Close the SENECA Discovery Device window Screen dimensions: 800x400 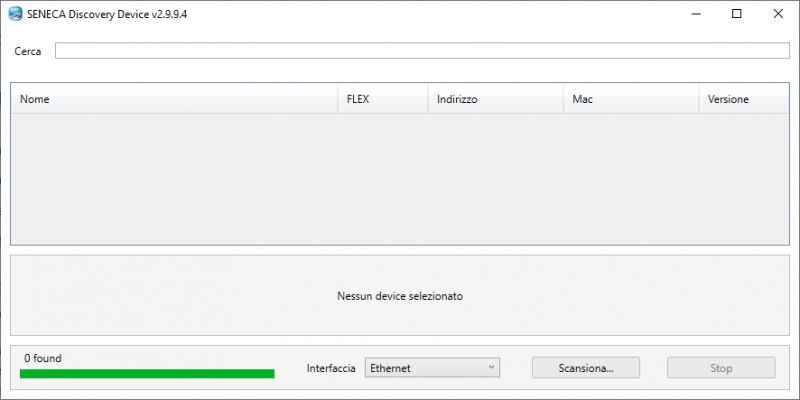pos(778,14)
